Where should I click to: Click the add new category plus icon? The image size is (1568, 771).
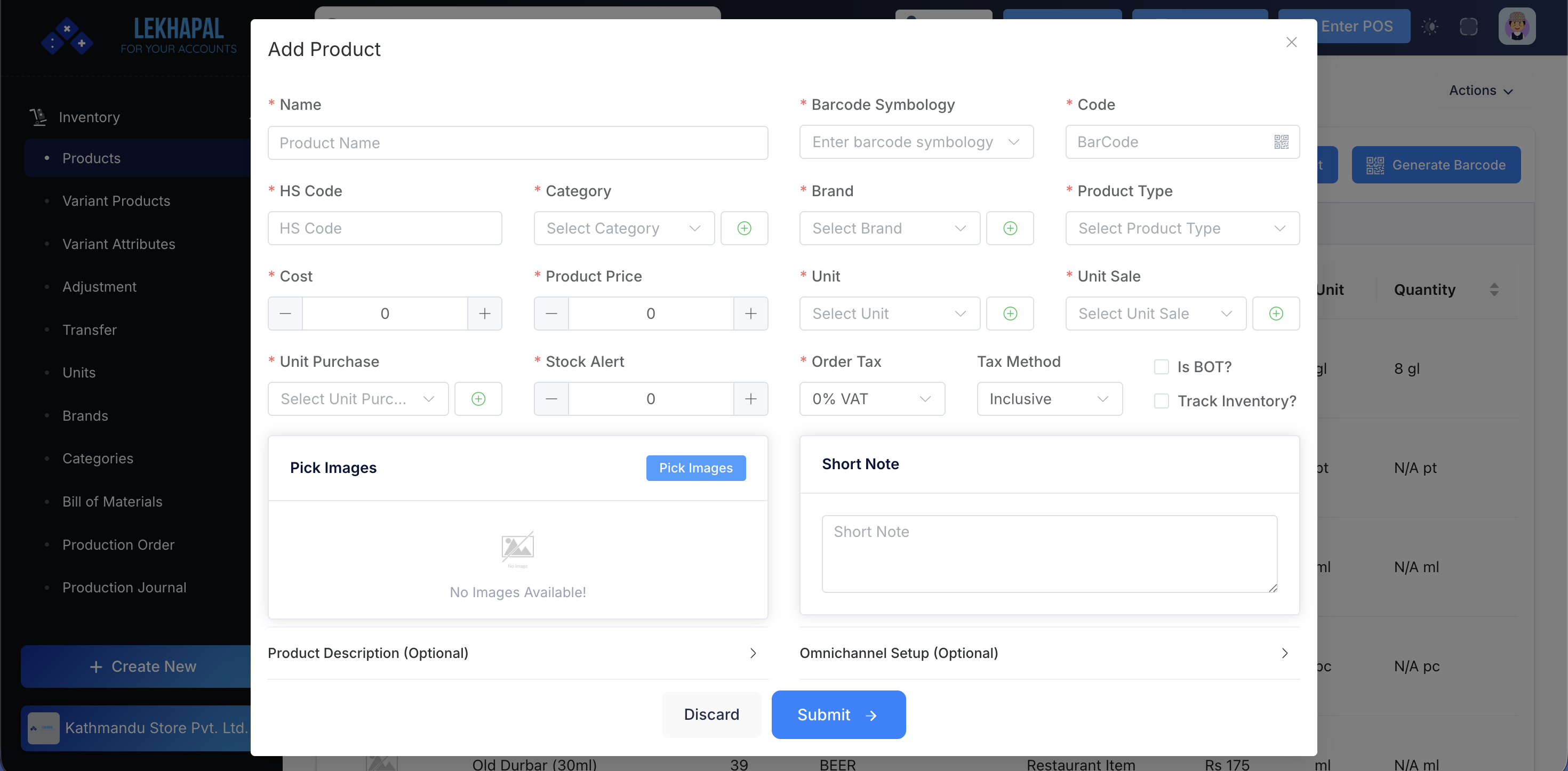click(x=744, y=228)
